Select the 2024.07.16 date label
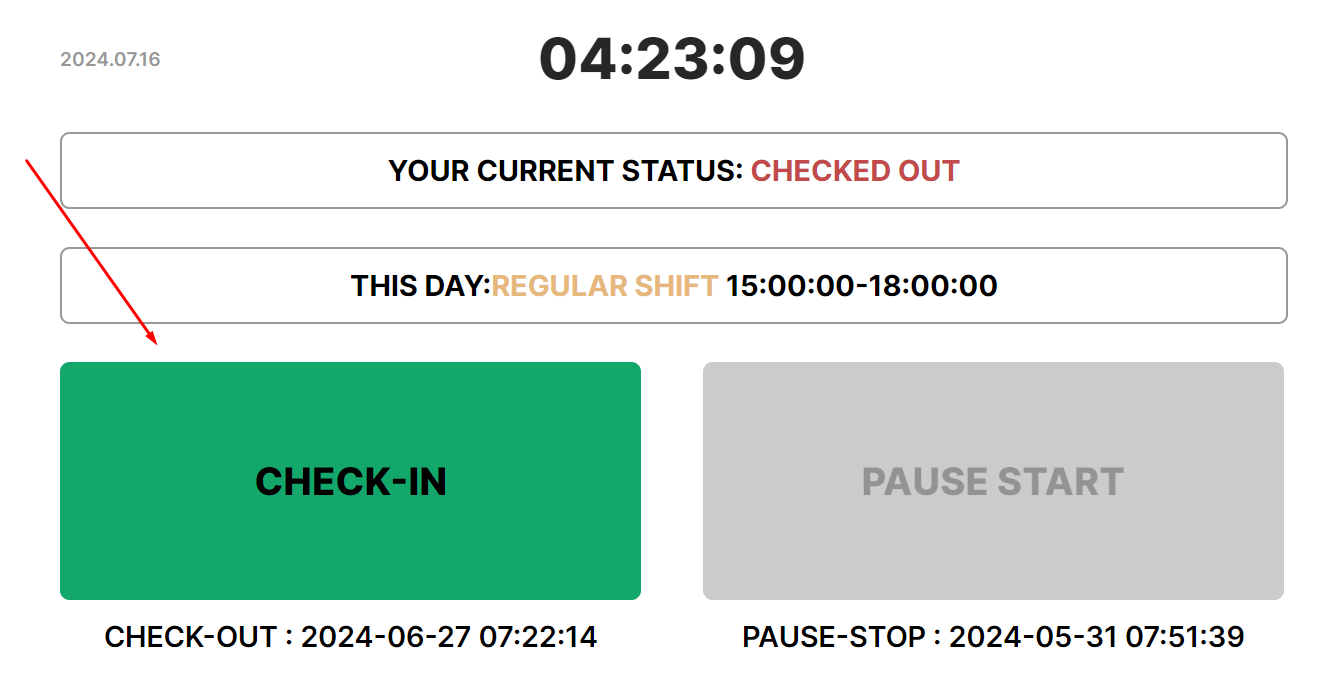The width and height of the screenshot is (1320, 693). pyautogui.click(x=110, y=59)
